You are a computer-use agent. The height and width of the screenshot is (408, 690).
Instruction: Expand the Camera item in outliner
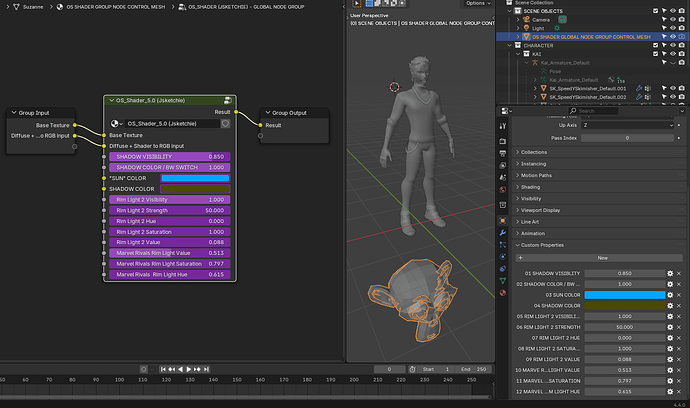point(518,19)
